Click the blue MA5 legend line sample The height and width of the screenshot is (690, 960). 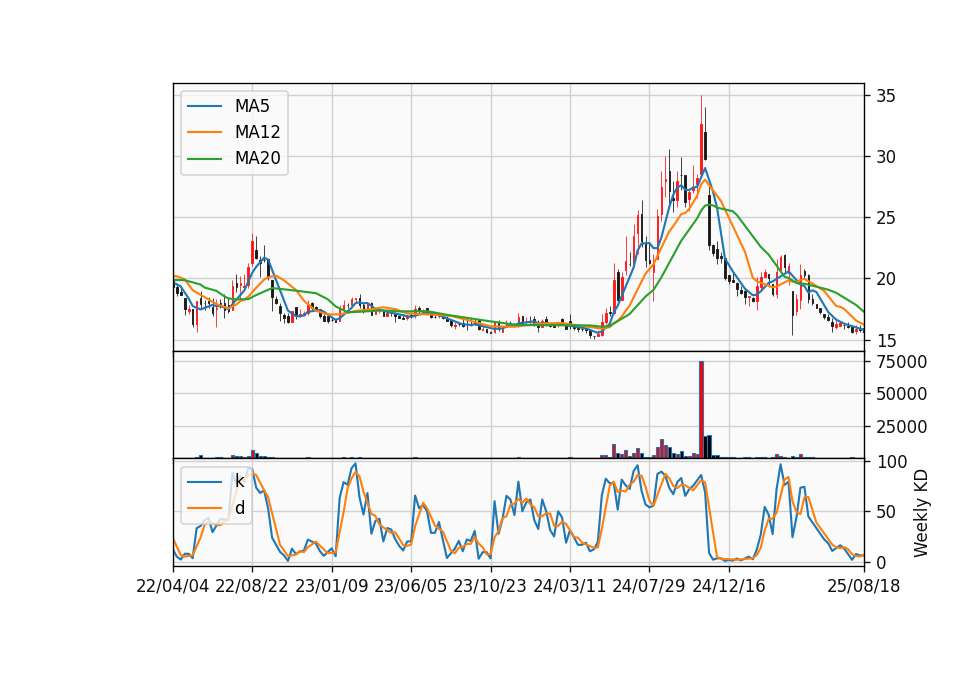tap(204, 107)
